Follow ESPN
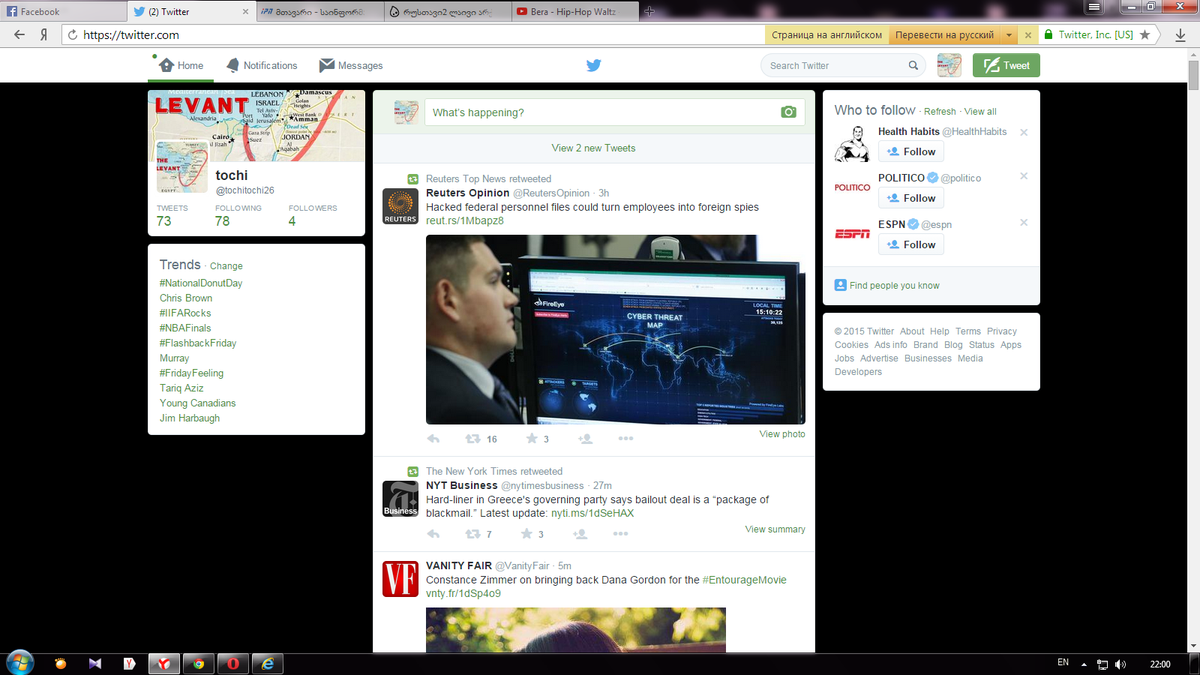This screenshot has width=1200, height=675. pos(911,244)
